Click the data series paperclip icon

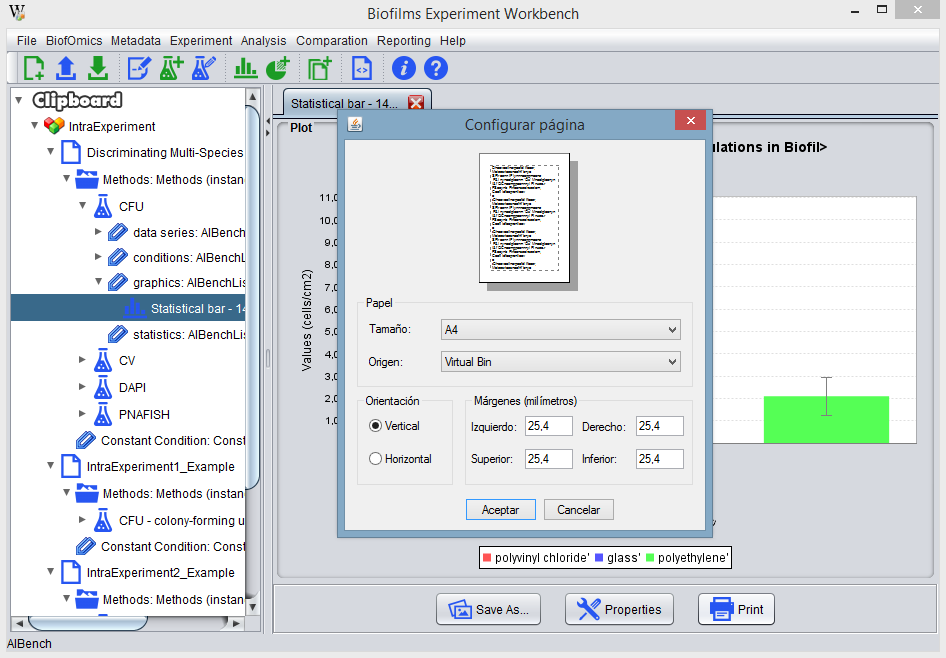coord(118,232)
